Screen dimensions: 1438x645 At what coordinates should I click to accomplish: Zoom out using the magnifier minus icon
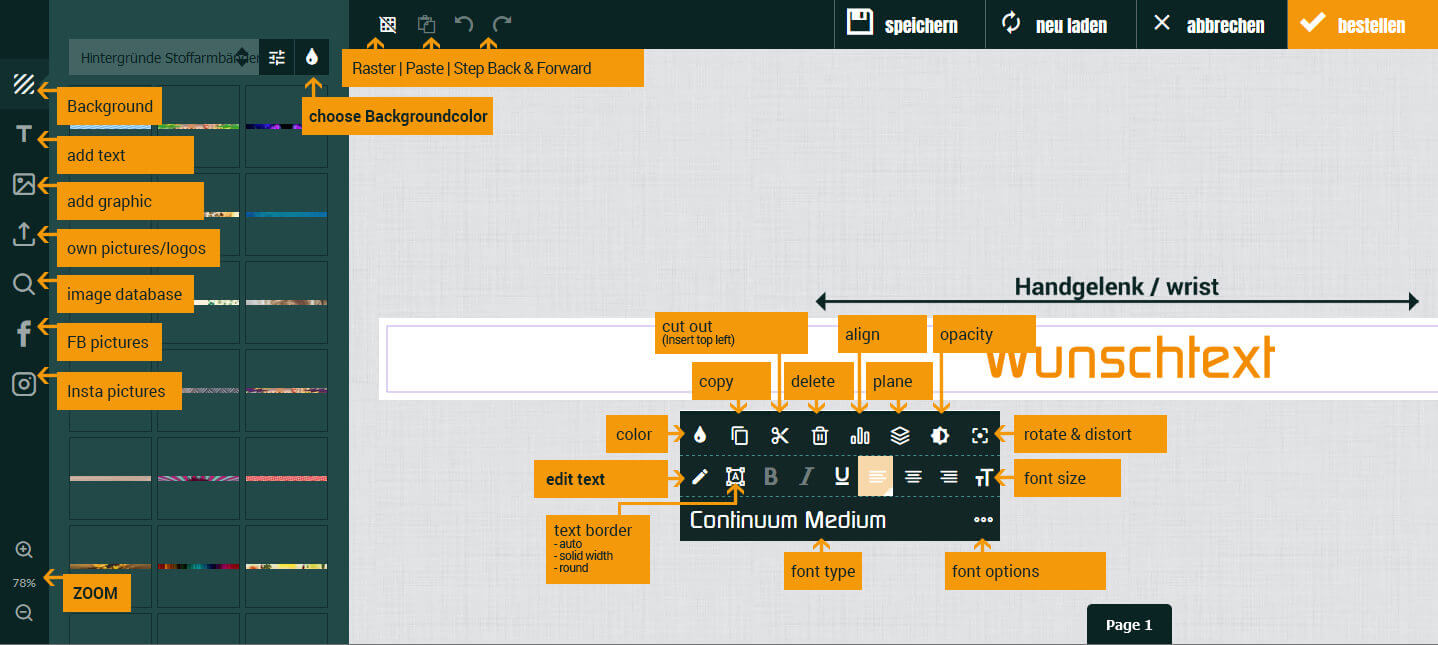24,613
